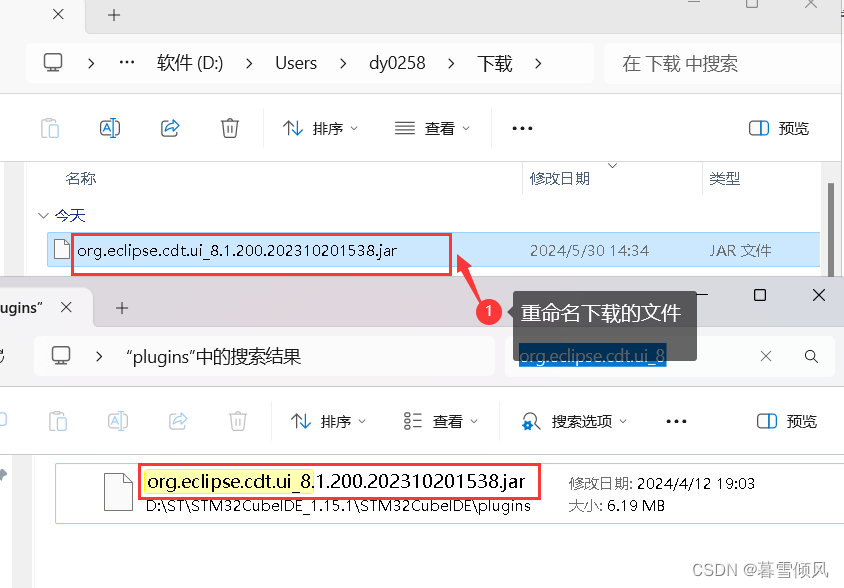The width and height of the screenshot is (844, 588).
Task: Expand chevron after 下载 in breadcrumb
Action: pos(538,64)
